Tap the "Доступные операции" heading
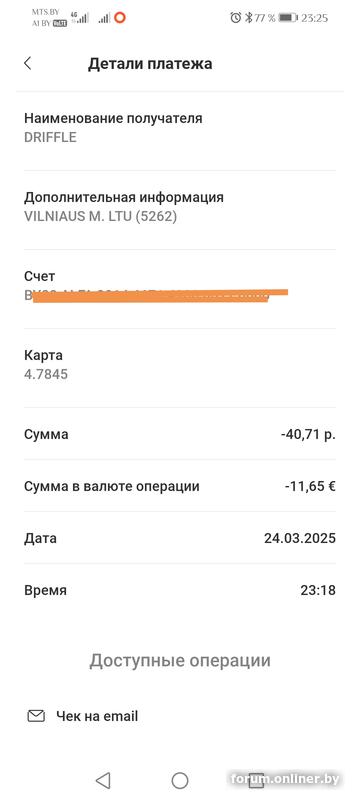This screenshot has width=360, height=800. click(x=180, y=660)
